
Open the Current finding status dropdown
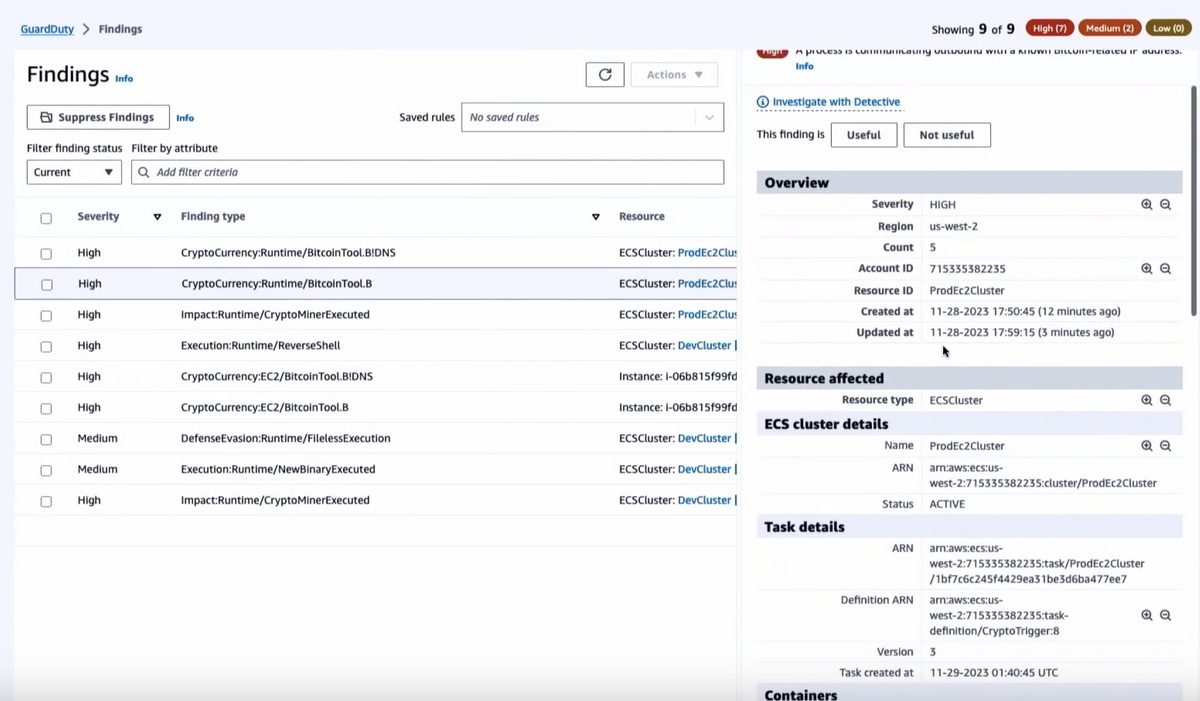tap(74, 172)
